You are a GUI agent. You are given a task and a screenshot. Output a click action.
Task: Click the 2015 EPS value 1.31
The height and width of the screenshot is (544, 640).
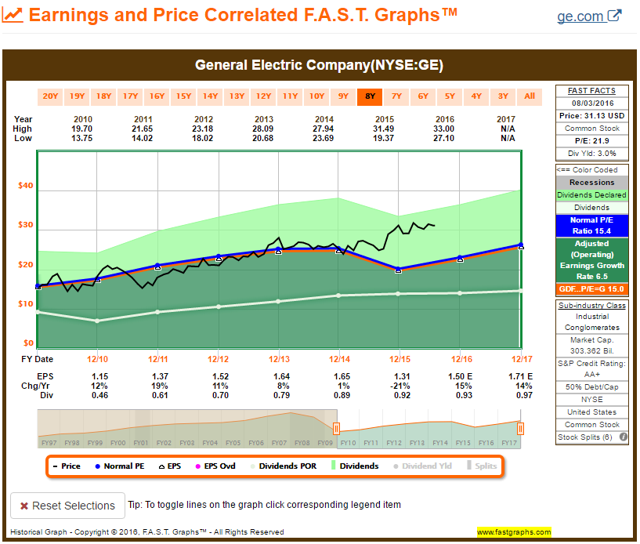click(402, 376)
